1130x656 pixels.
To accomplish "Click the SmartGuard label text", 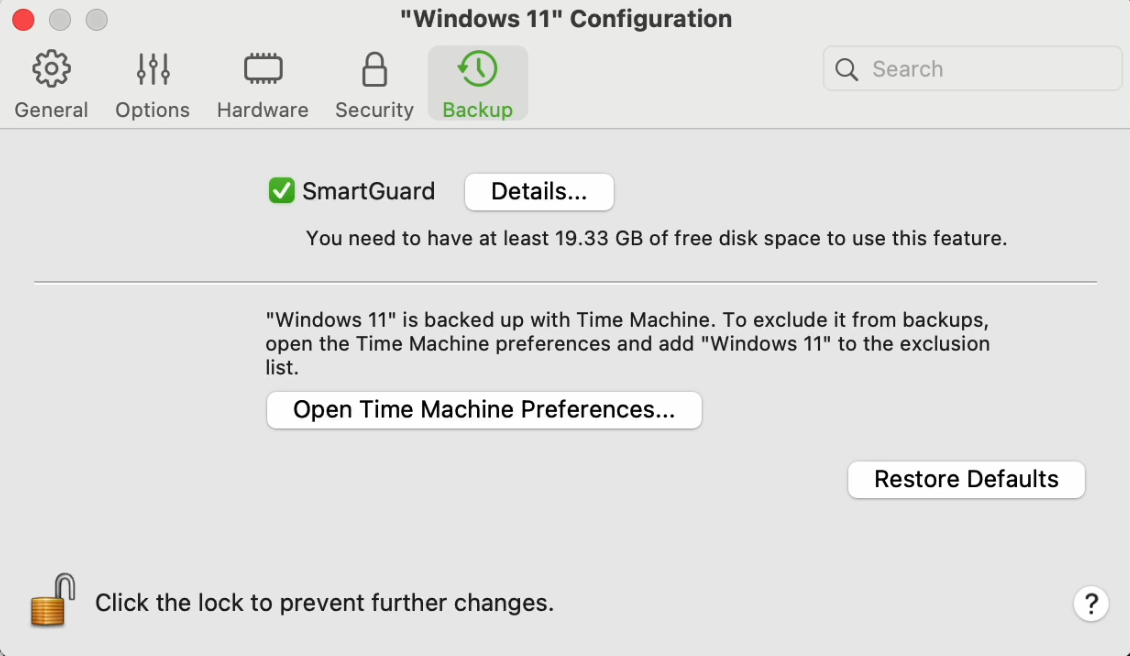I will (369, 191).
